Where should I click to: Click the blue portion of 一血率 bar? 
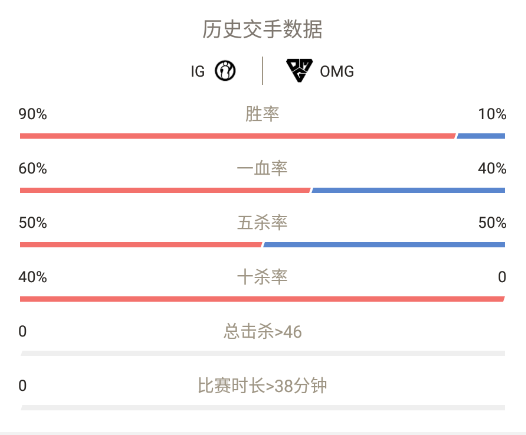(408, 191)
